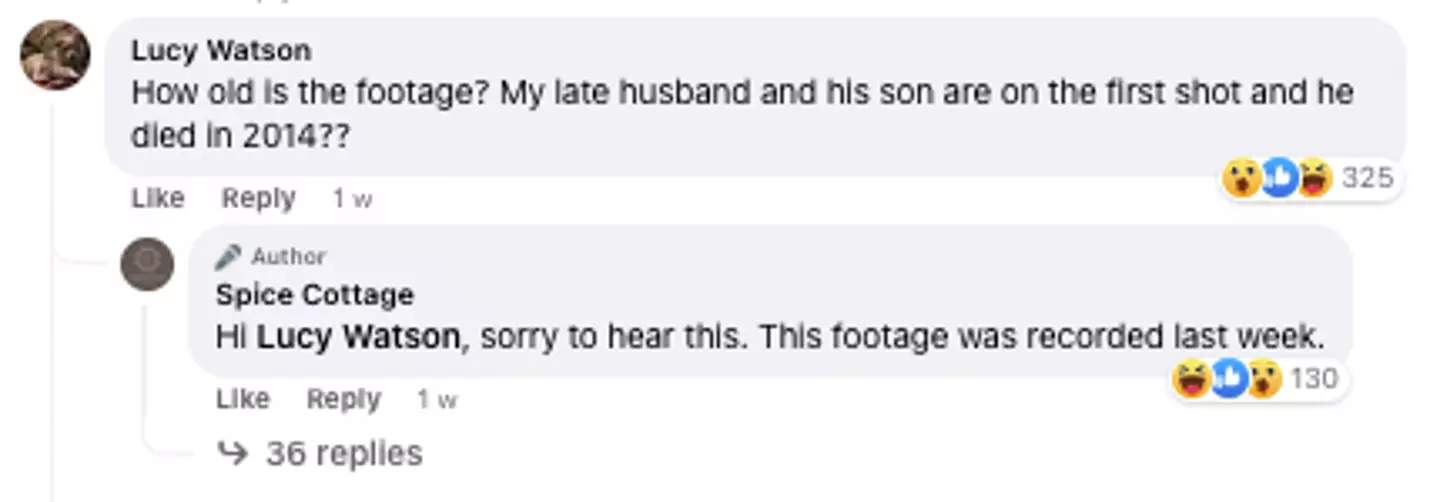Viewport: 1440px width, 502px height.
Task: Click the thumbs-up reaction icon beside the 130 count
Action: (1229, 380)
